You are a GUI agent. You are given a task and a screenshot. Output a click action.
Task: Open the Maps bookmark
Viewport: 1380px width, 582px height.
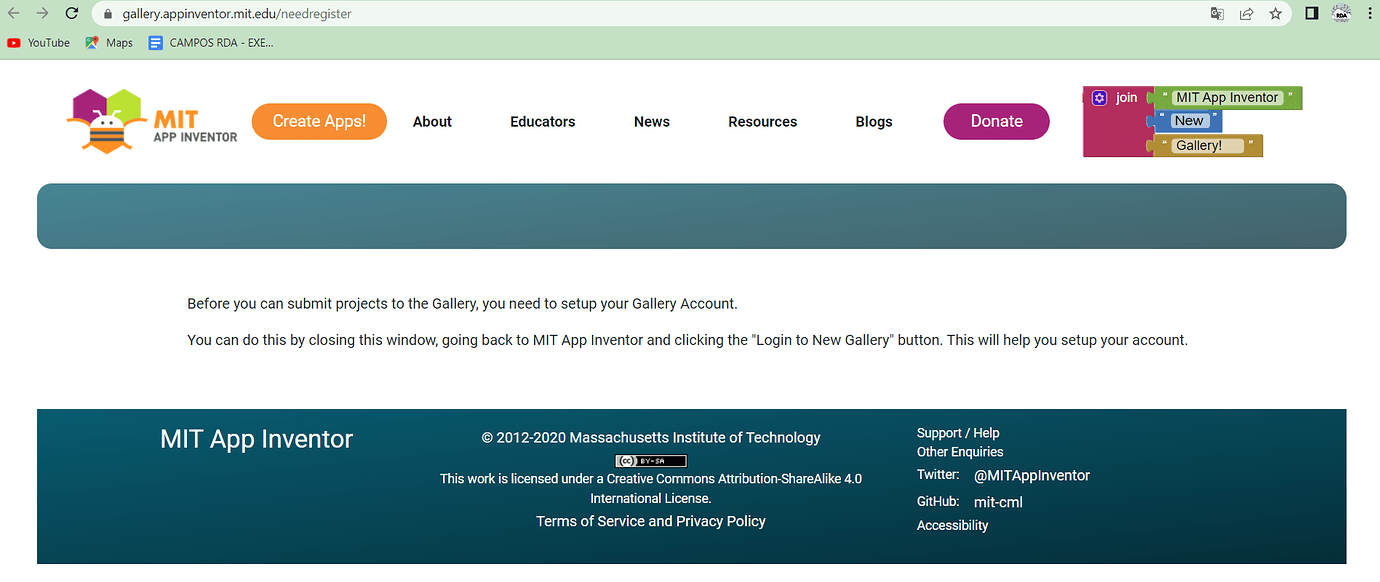(109, 43)
